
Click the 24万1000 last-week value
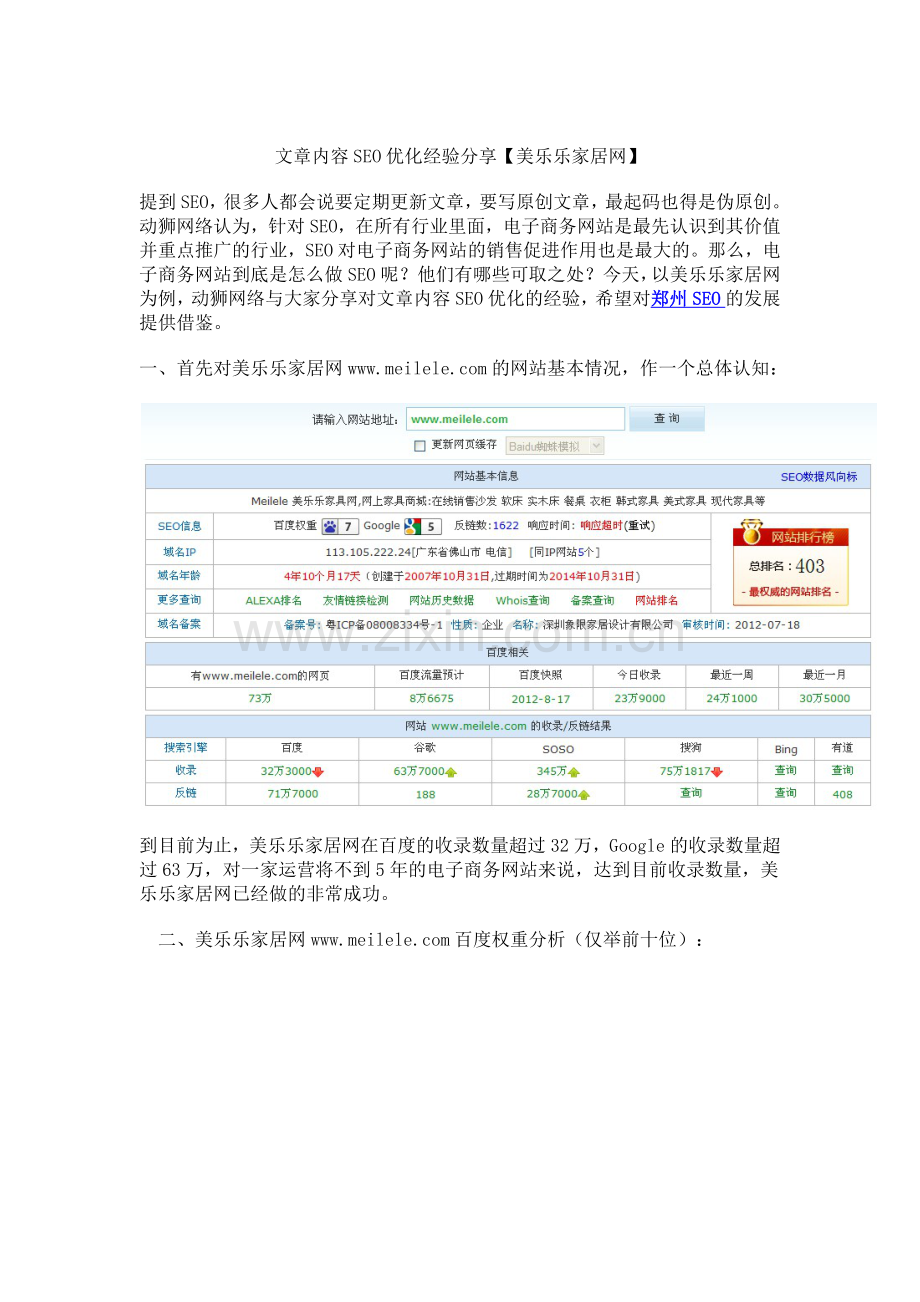coord(732,699)
